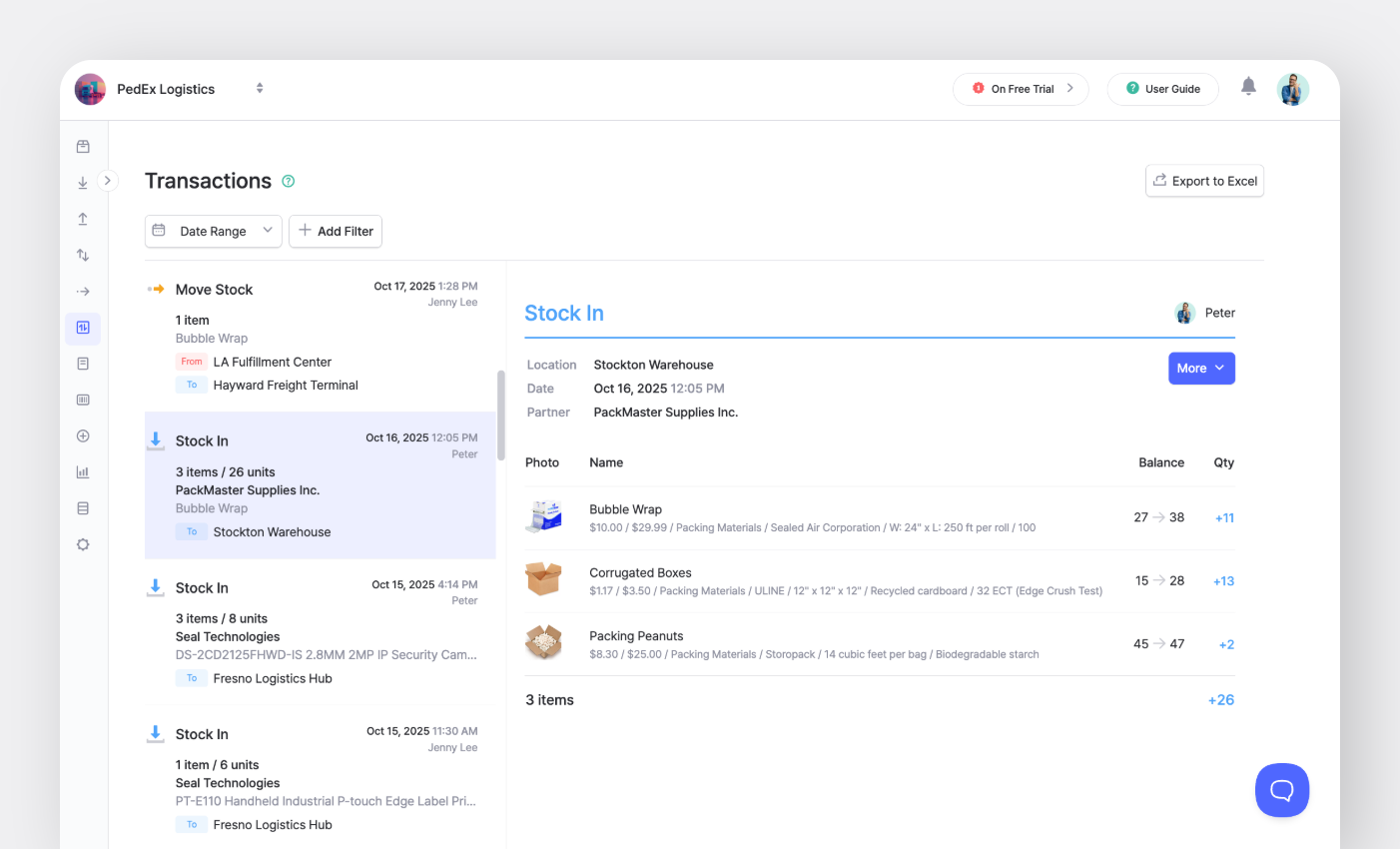This screenshot has height=849, width=1400.
Task: Expand the sidebar with chevron arrow
Action: click(108, 181)
